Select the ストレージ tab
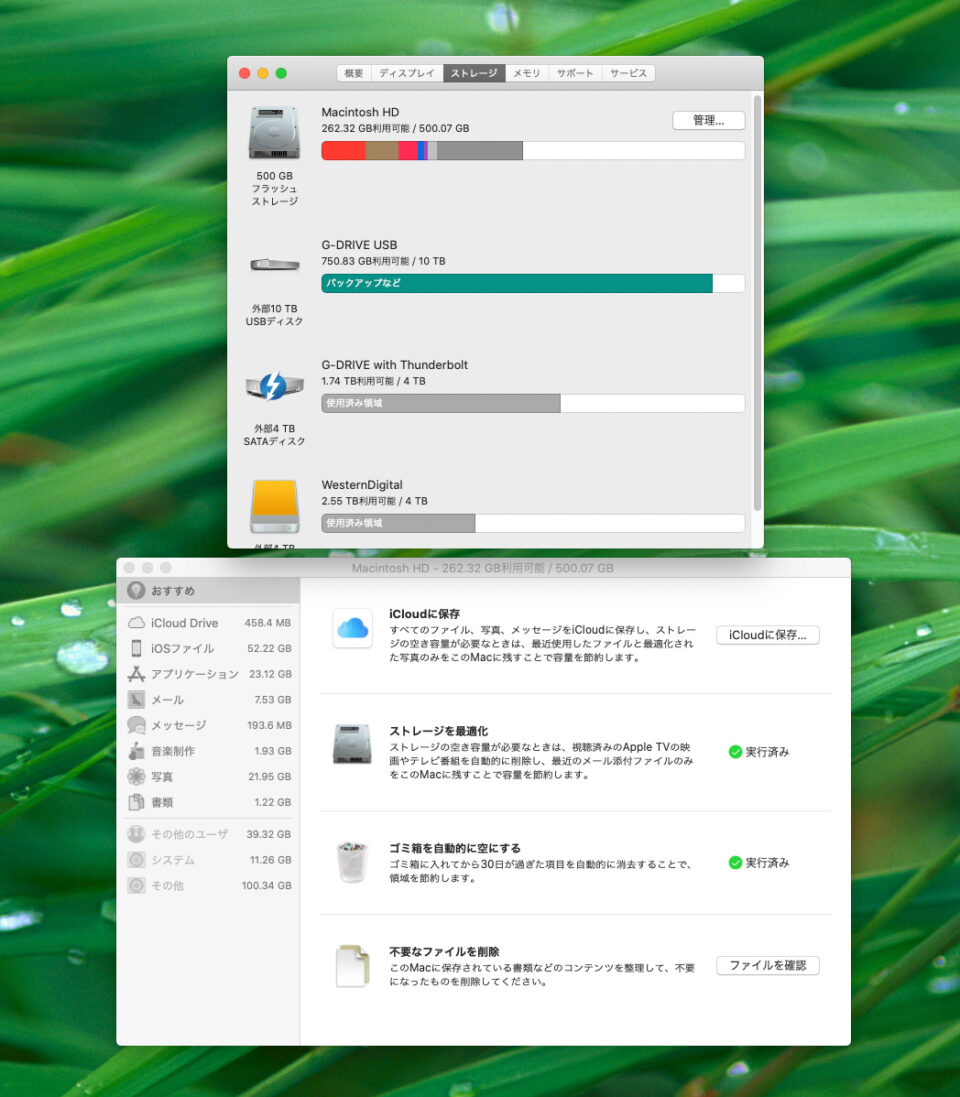The height and width of the screenshot is (1097, 960). pyautogui.click(x=474, y=73)
